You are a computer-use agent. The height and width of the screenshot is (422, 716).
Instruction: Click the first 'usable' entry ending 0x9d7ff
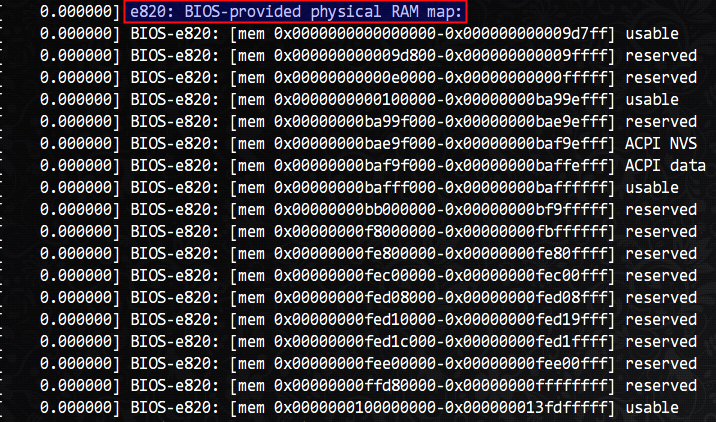tap(652, 34)
